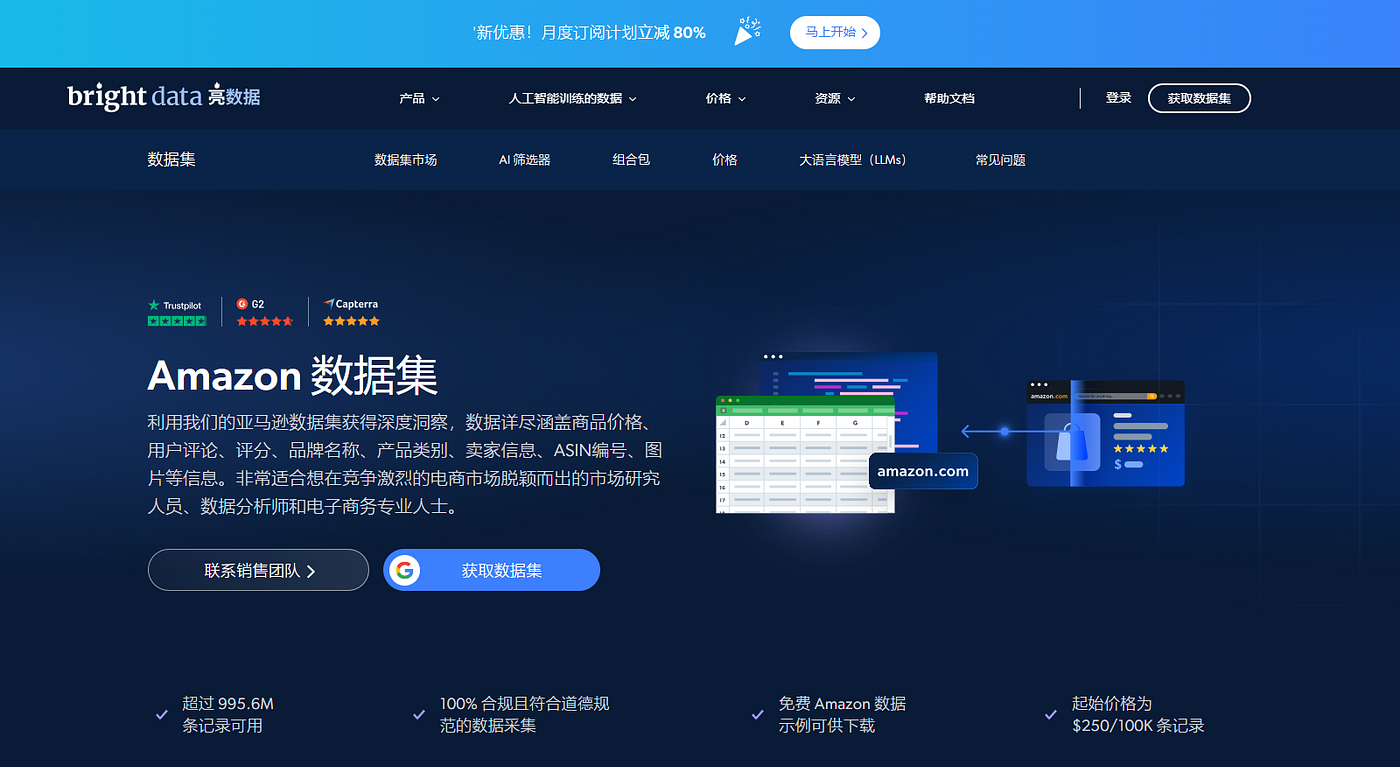Viewport: 1400px width, 767px height.
Task: Click the G2 rating badge
Action: (x=265, y=312)
